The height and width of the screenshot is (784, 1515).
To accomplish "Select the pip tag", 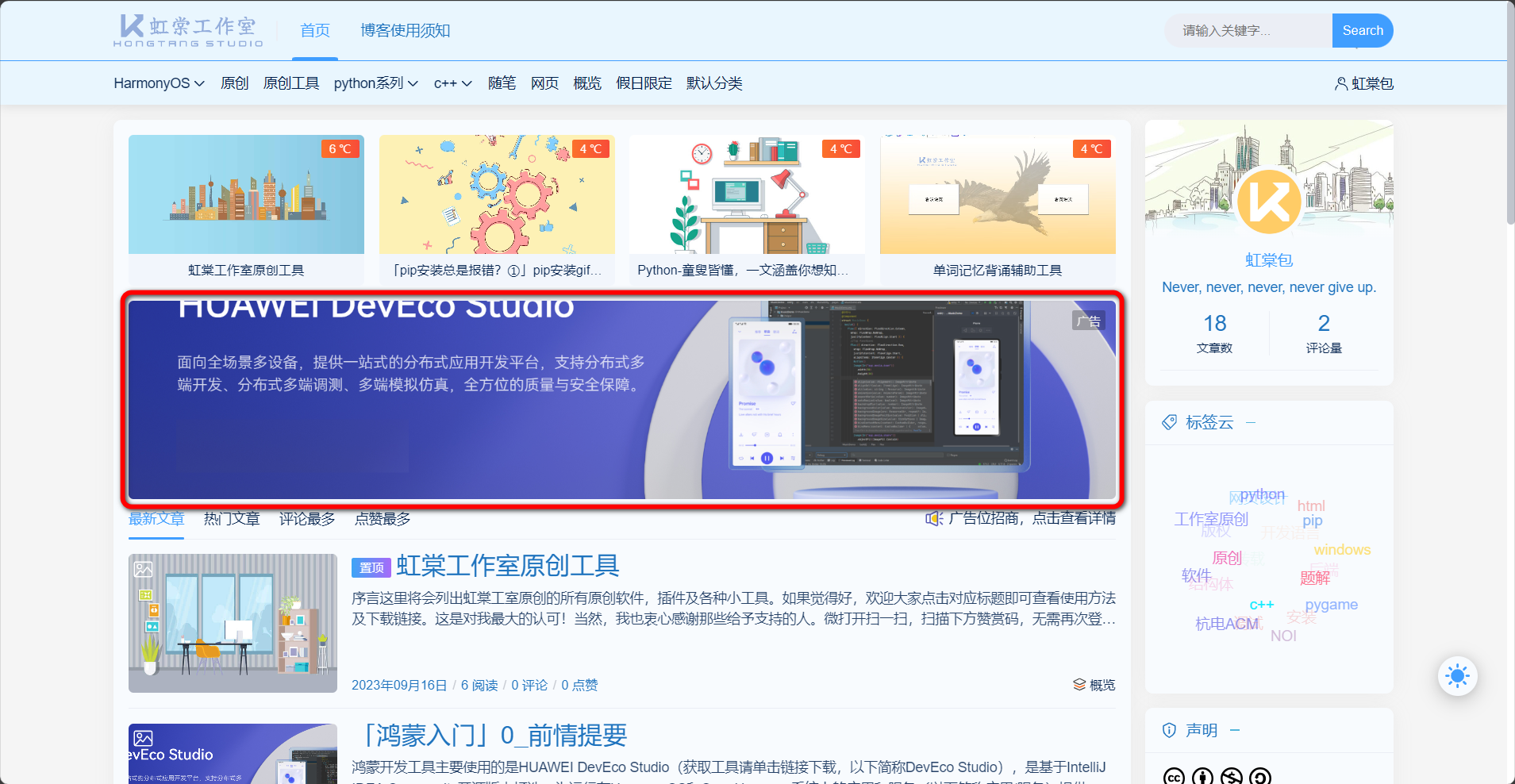I will (1313, 521).
